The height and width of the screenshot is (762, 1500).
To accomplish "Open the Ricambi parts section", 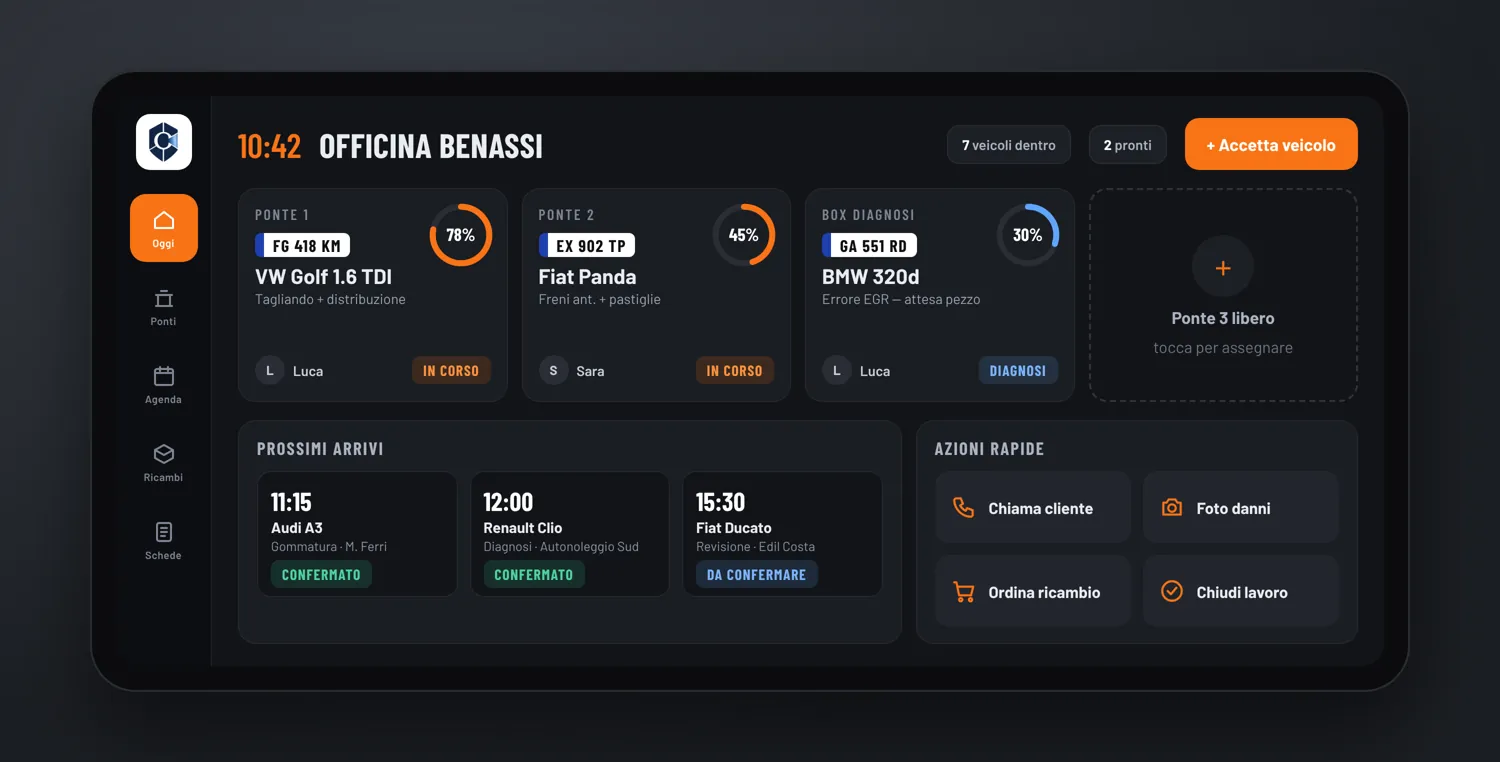I will 164,462.
